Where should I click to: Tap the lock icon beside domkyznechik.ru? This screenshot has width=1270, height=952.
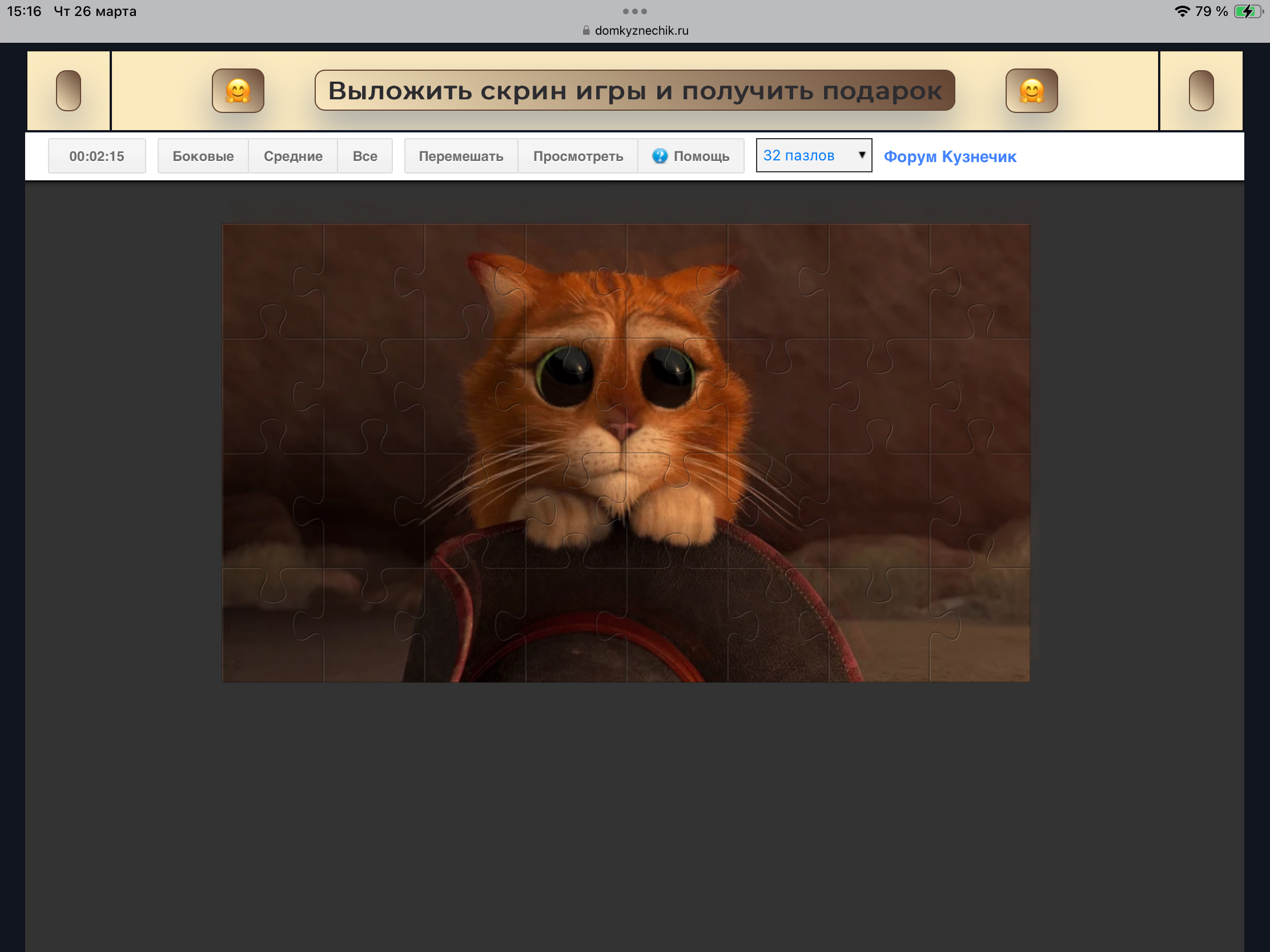[x=586, y=31]
